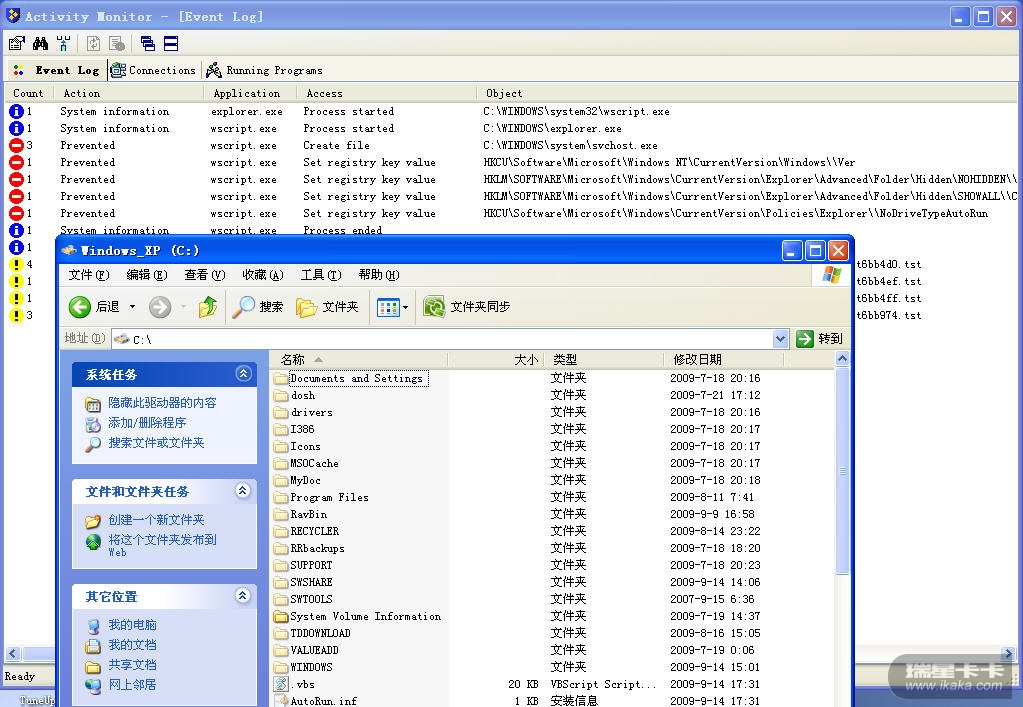This screenshot has height=707, width=1023.
Task: Collapse the 系统任务 panel
Action: point(243,374)
